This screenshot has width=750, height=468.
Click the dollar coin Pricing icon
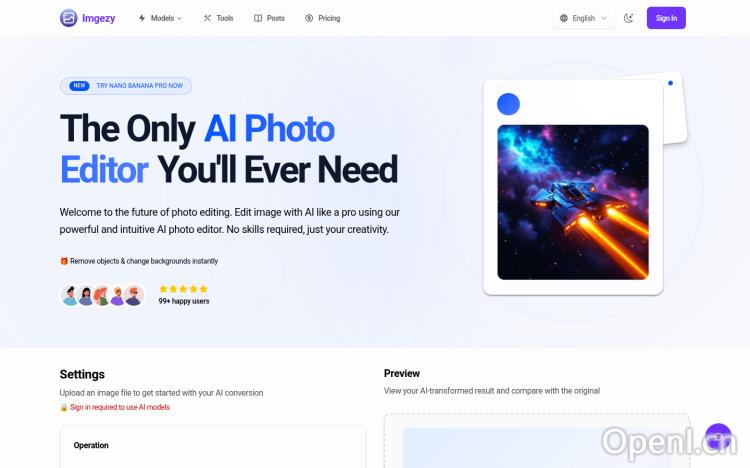309,18
